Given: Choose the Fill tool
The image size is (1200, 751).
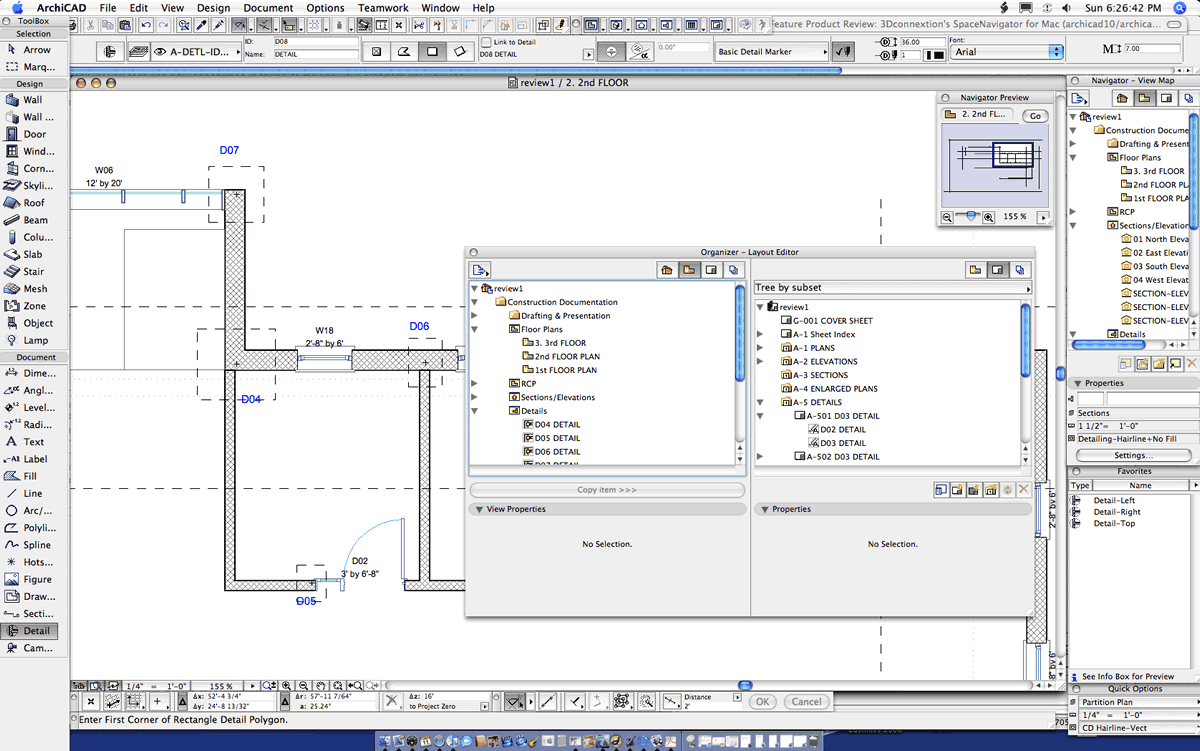Looking at the screenshot, I should tap(30, 476).
